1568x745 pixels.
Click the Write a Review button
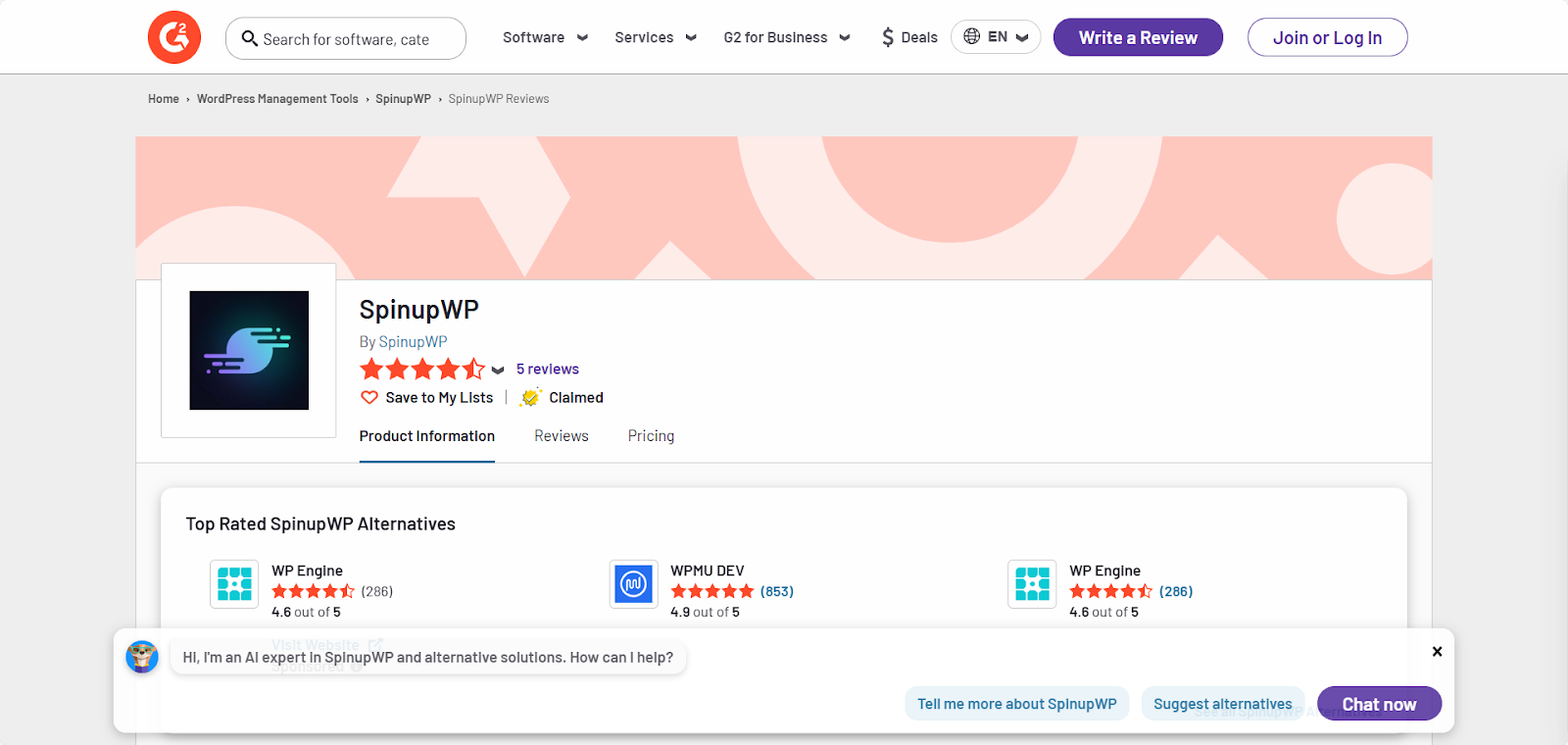pos(1138,37)
